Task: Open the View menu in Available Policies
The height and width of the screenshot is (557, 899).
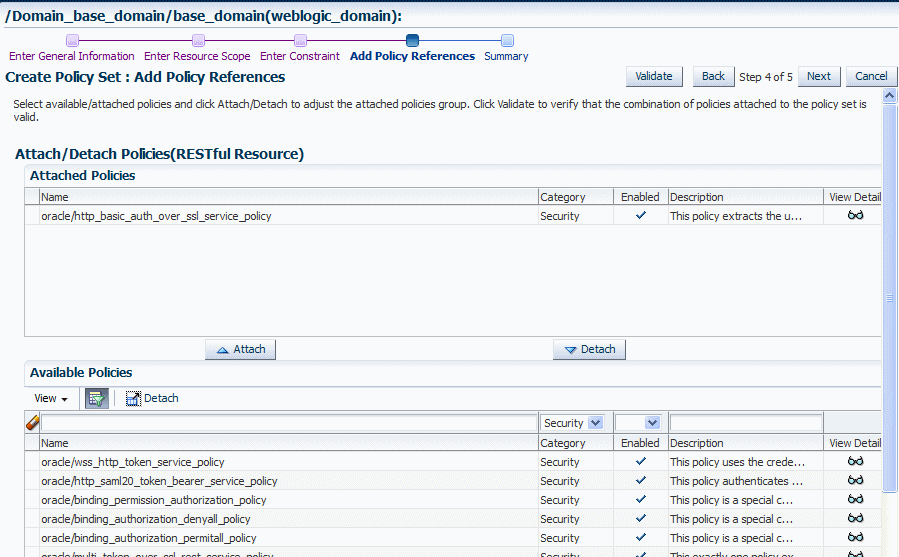Action: 50,398
